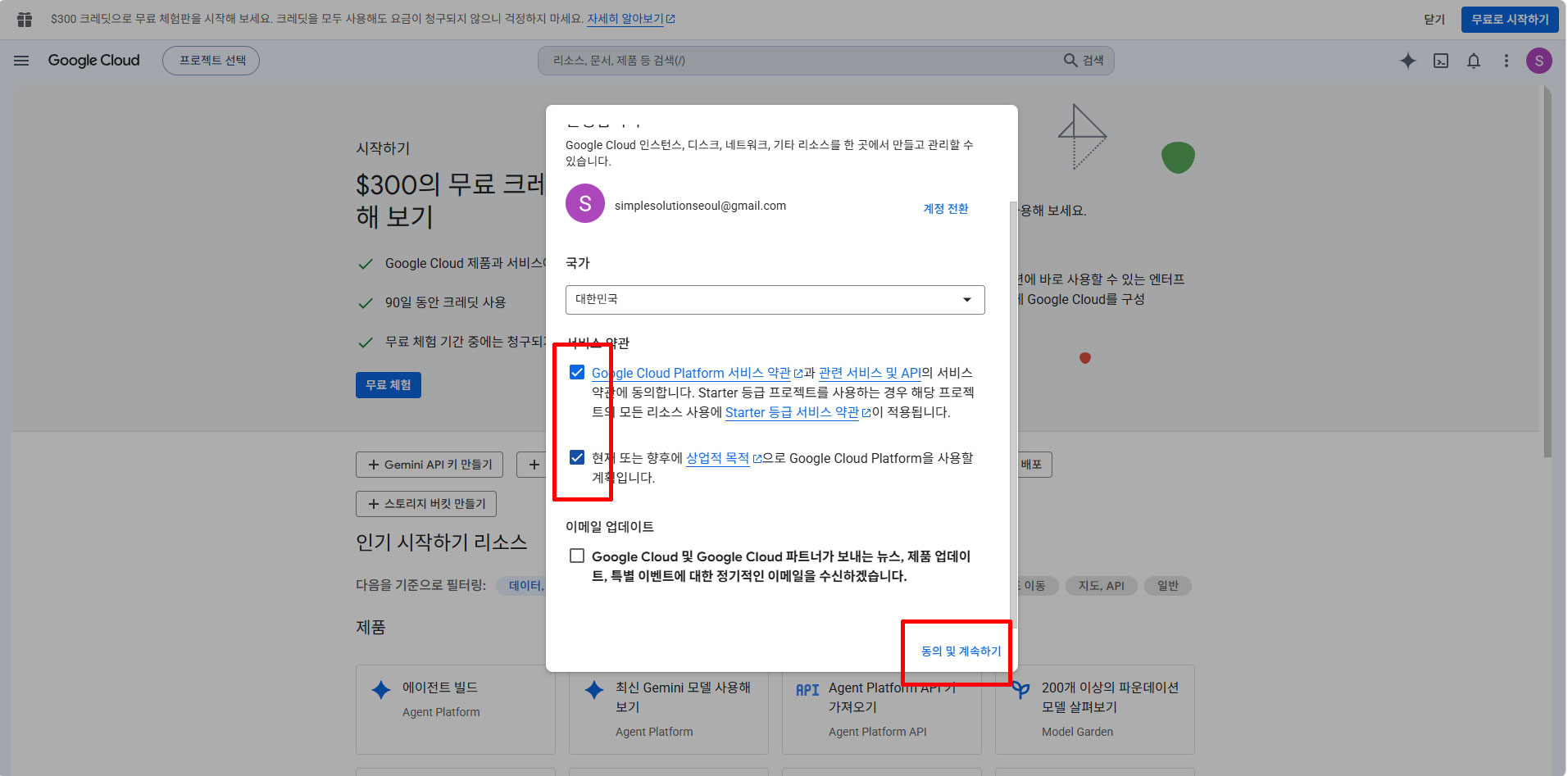Uncheck Google Cloud Platform 서비스 약관 agreement checkbox

tap(577, 372)
